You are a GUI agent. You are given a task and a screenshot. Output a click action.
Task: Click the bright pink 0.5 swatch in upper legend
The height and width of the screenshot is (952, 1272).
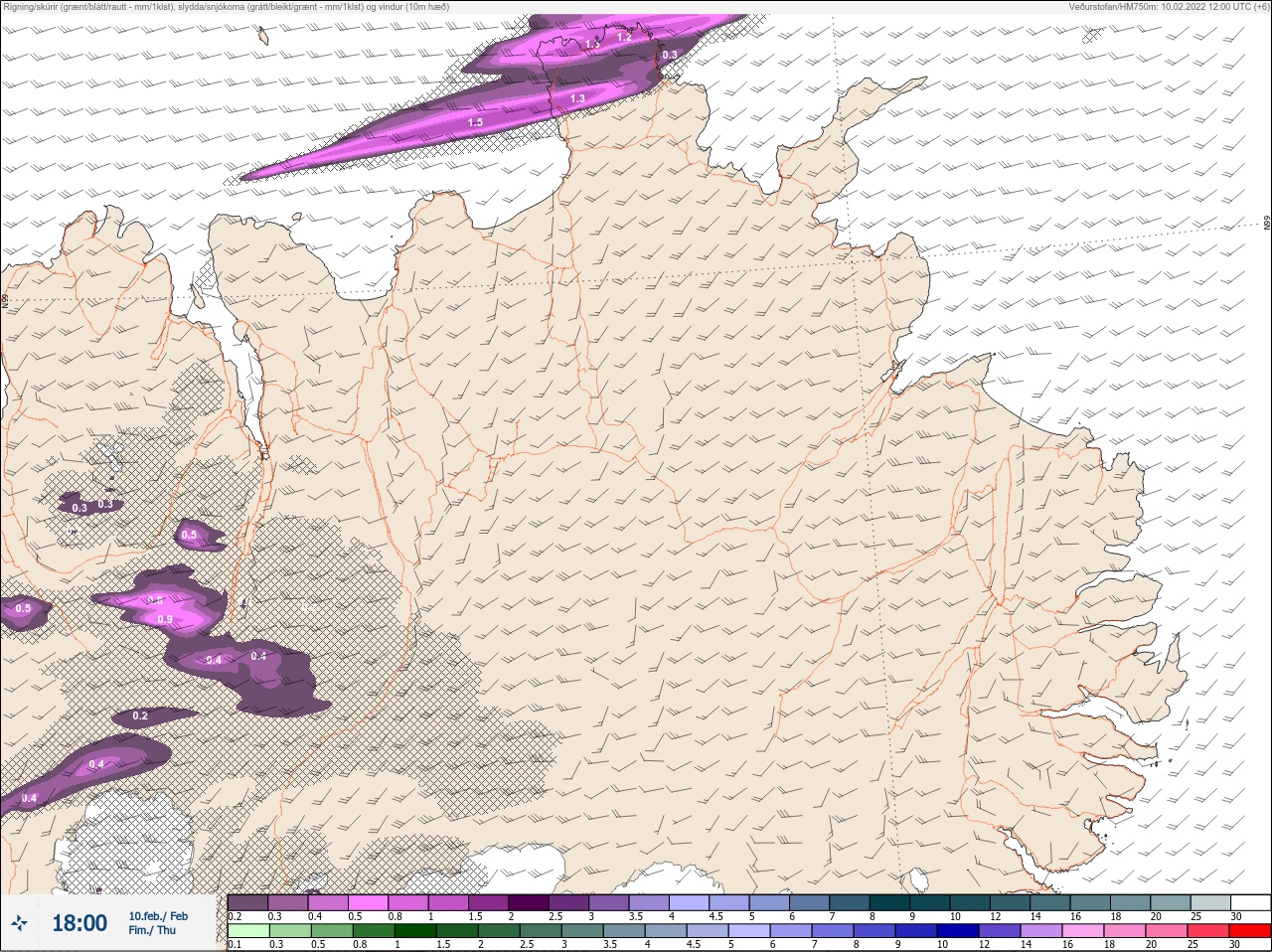(368, 902)
